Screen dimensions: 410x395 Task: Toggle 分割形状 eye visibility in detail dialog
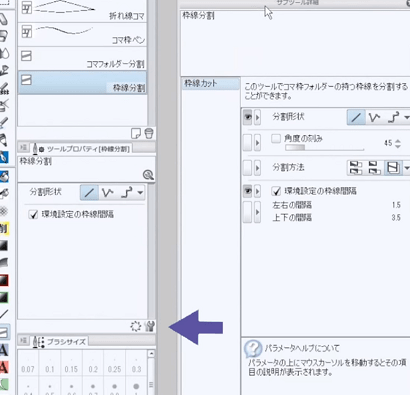[247, 117]
